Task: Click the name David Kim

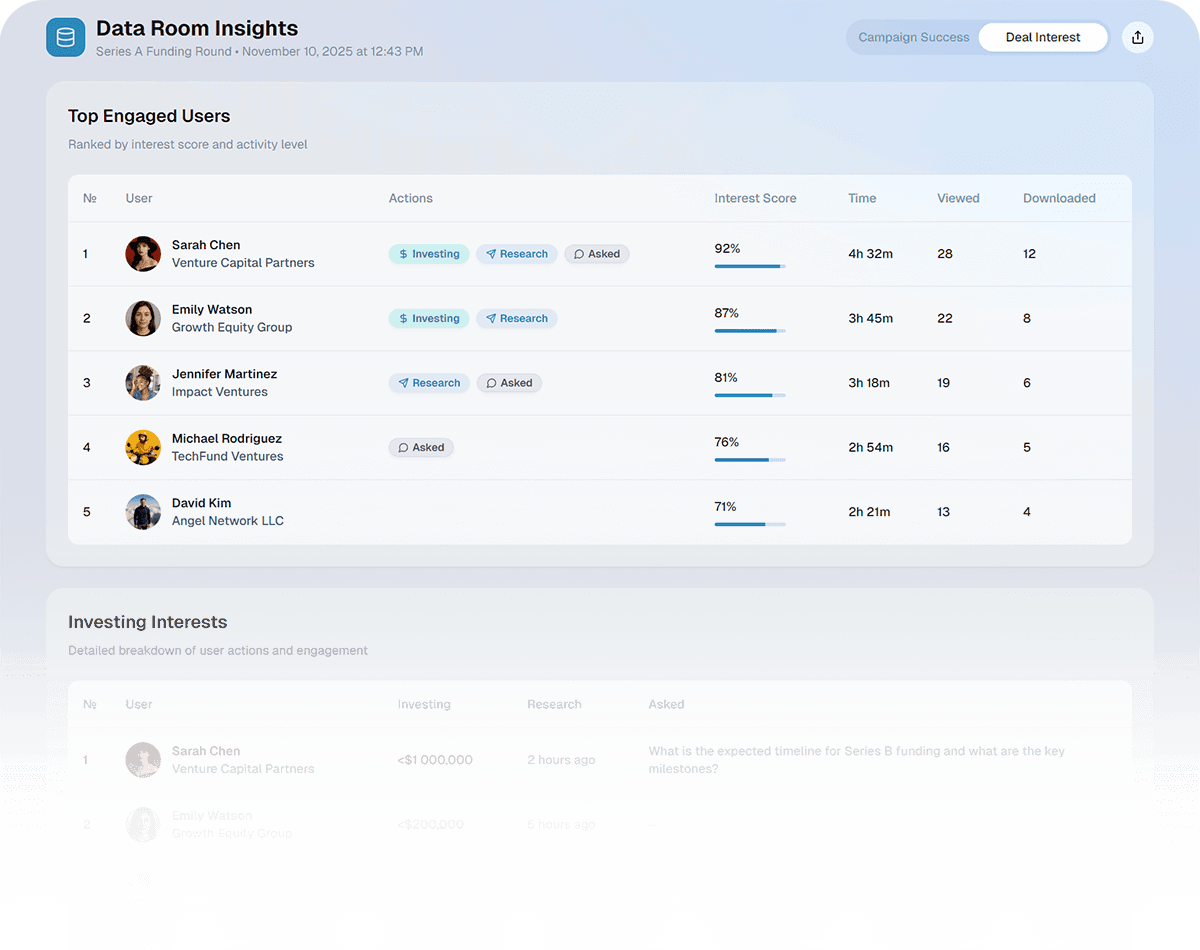Action: click(202, 503)
